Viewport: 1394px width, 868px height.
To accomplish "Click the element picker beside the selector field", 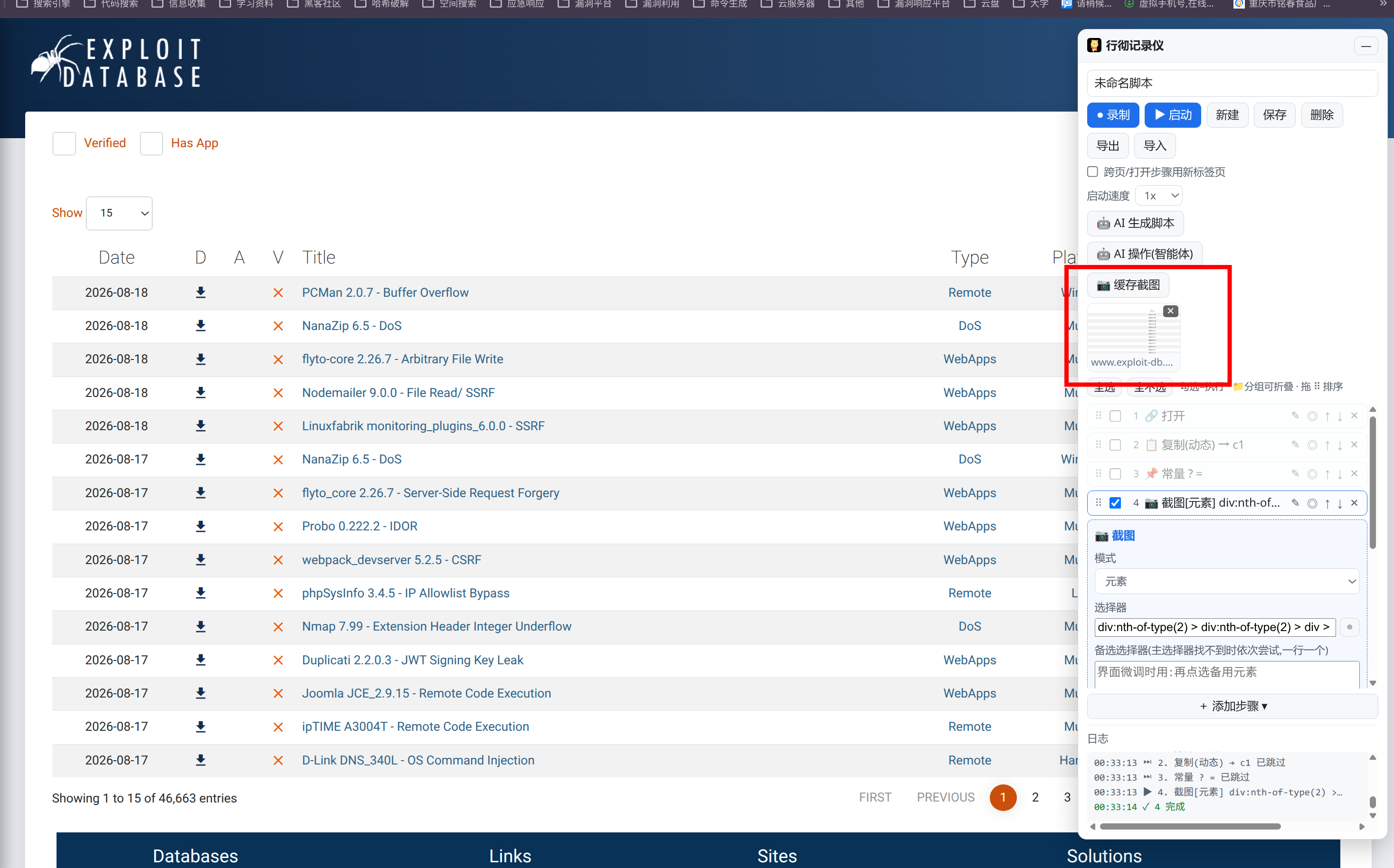I will coord(1349,627).
